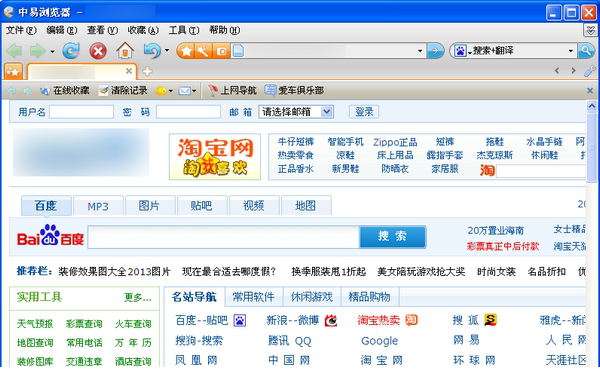Add a new tab with the plus icon
Image resolution: width=600 pixels, height=381 pixels.
point(147,71)
